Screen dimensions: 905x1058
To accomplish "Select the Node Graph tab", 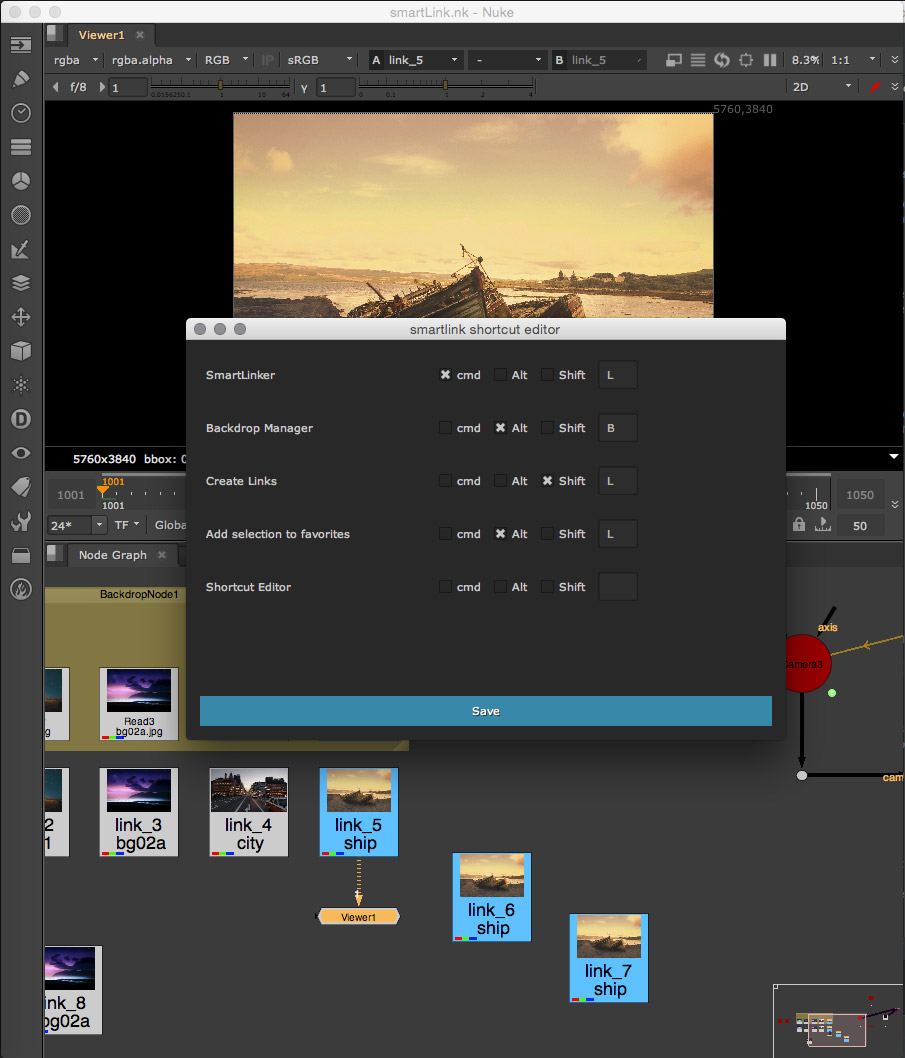I will pyautogui.click(x=112, y=555).
